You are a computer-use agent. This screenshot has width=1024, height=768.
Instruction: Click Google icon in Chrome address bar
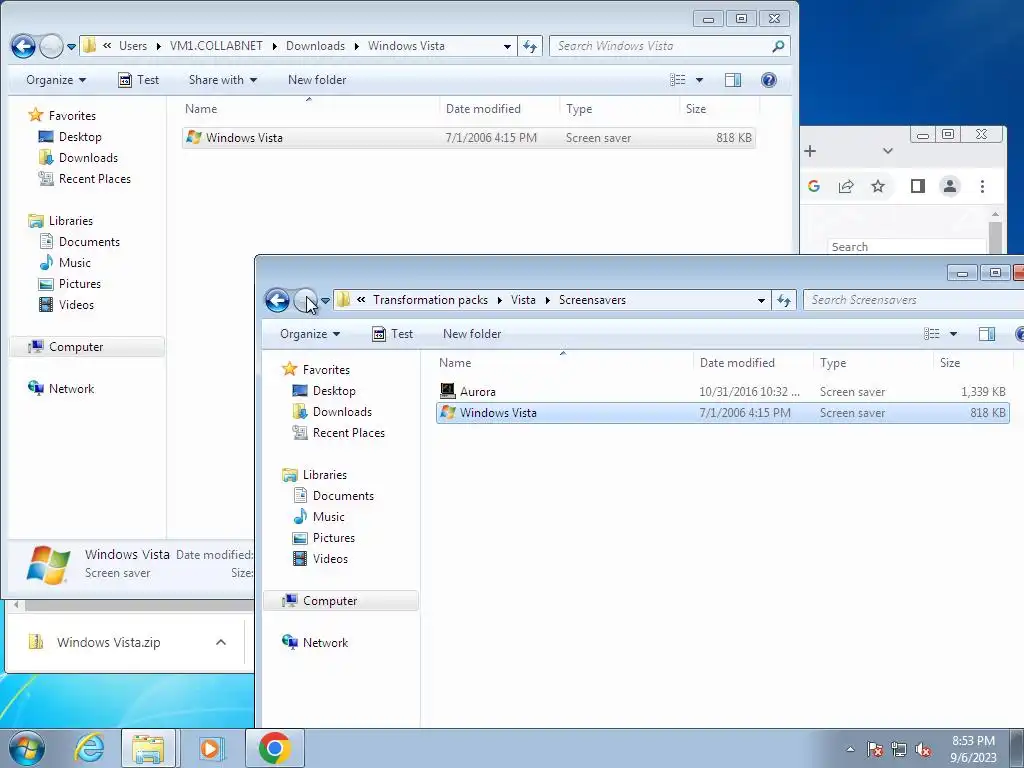pyautogui.click(x=814, y=186)
